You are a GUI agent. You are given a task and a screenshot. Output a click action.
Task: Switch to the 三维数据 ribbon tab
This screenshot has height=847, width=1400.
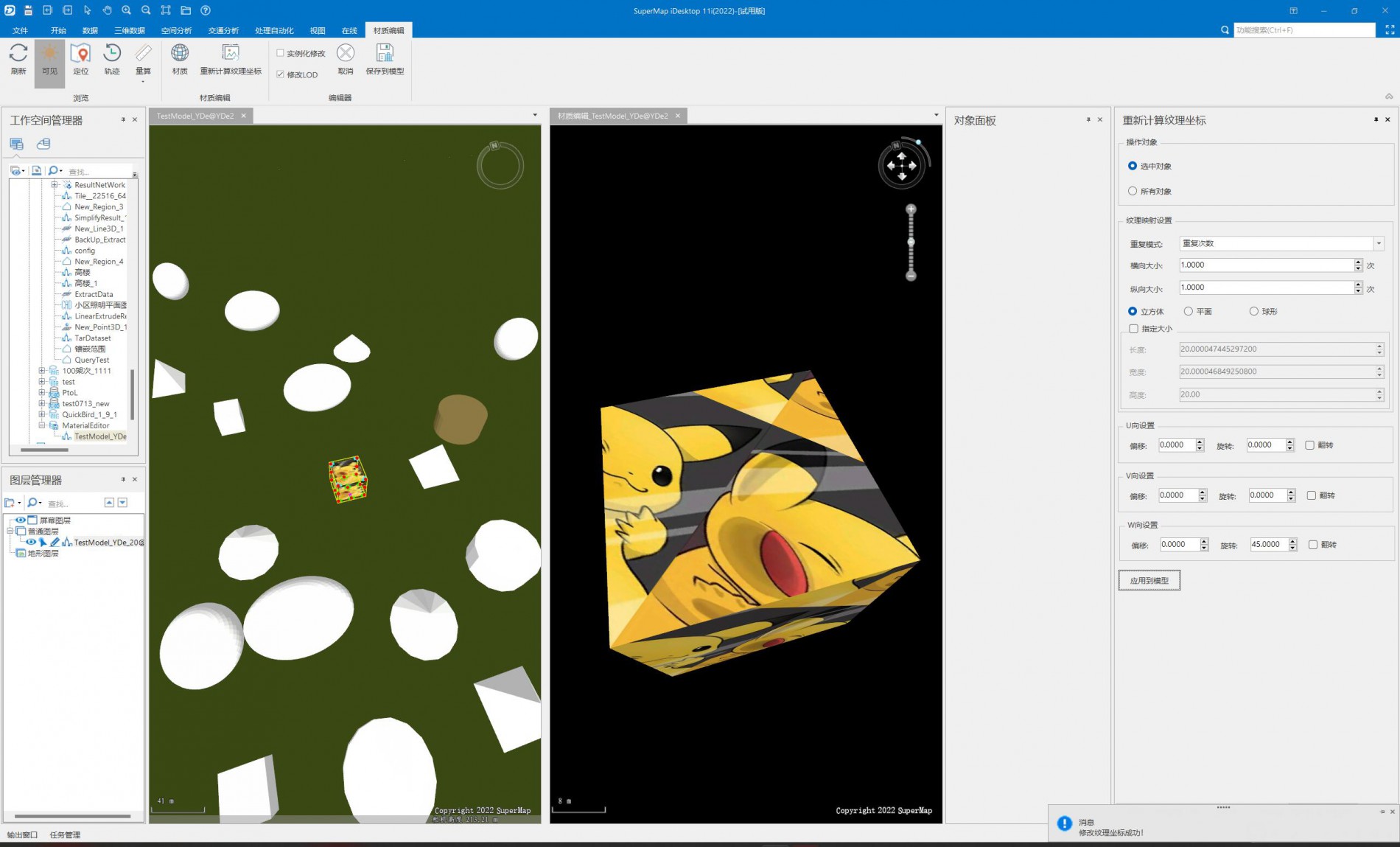[x=130, y=30]
